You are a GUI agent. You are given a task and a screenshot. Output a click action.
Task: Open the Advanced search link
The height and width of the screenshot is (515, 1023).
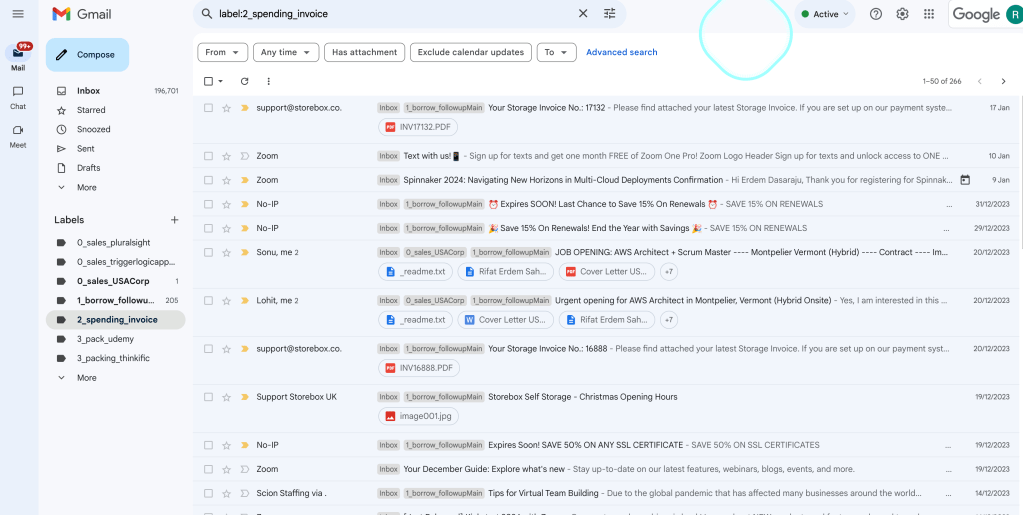(622, 52)
